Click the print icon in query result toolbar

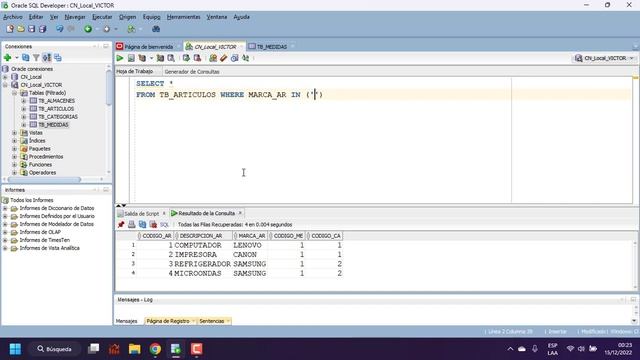tap(131, 224)
